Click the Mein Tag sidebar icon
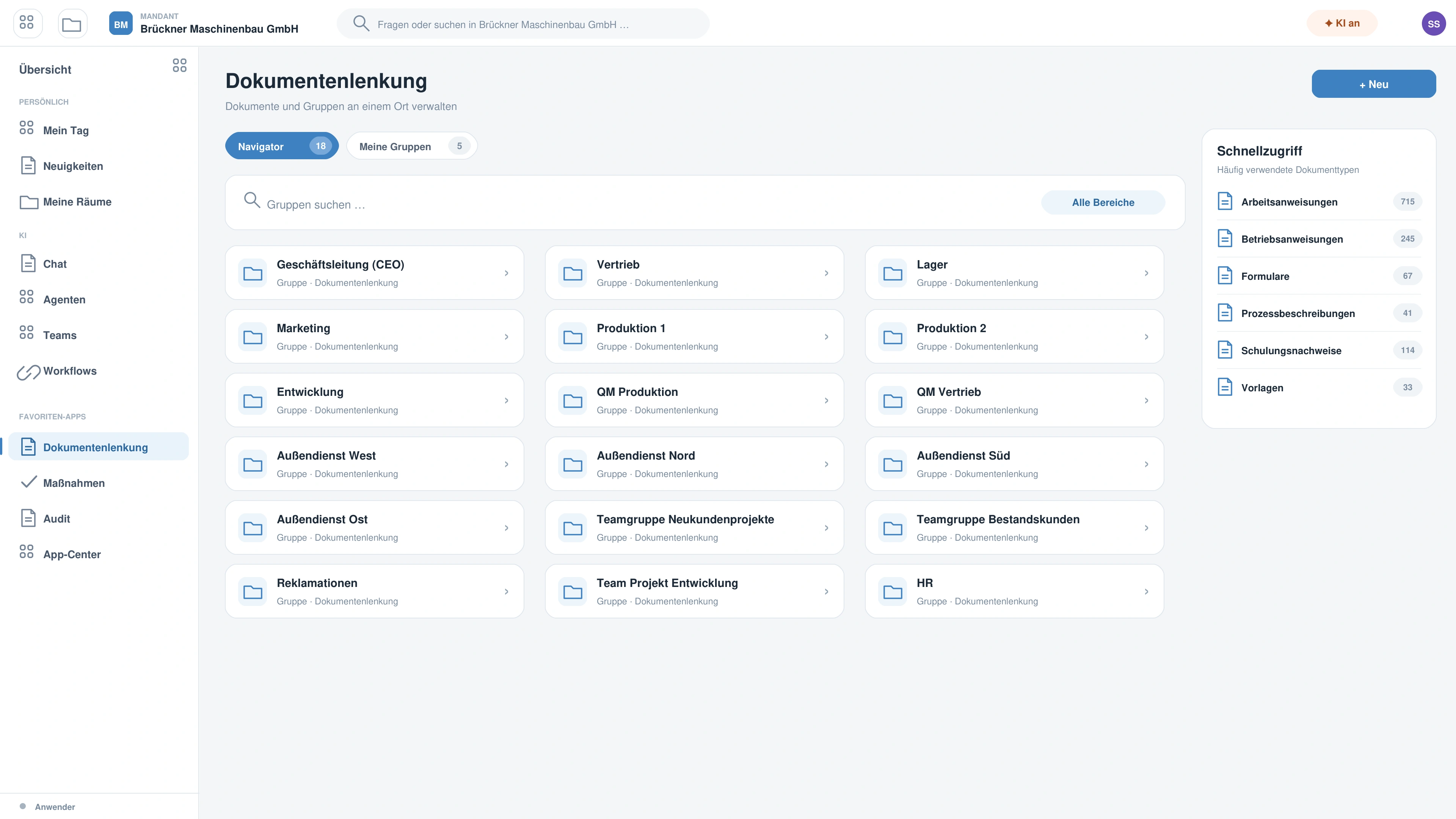Screen dimensions: 1456x819 point(27,128)
